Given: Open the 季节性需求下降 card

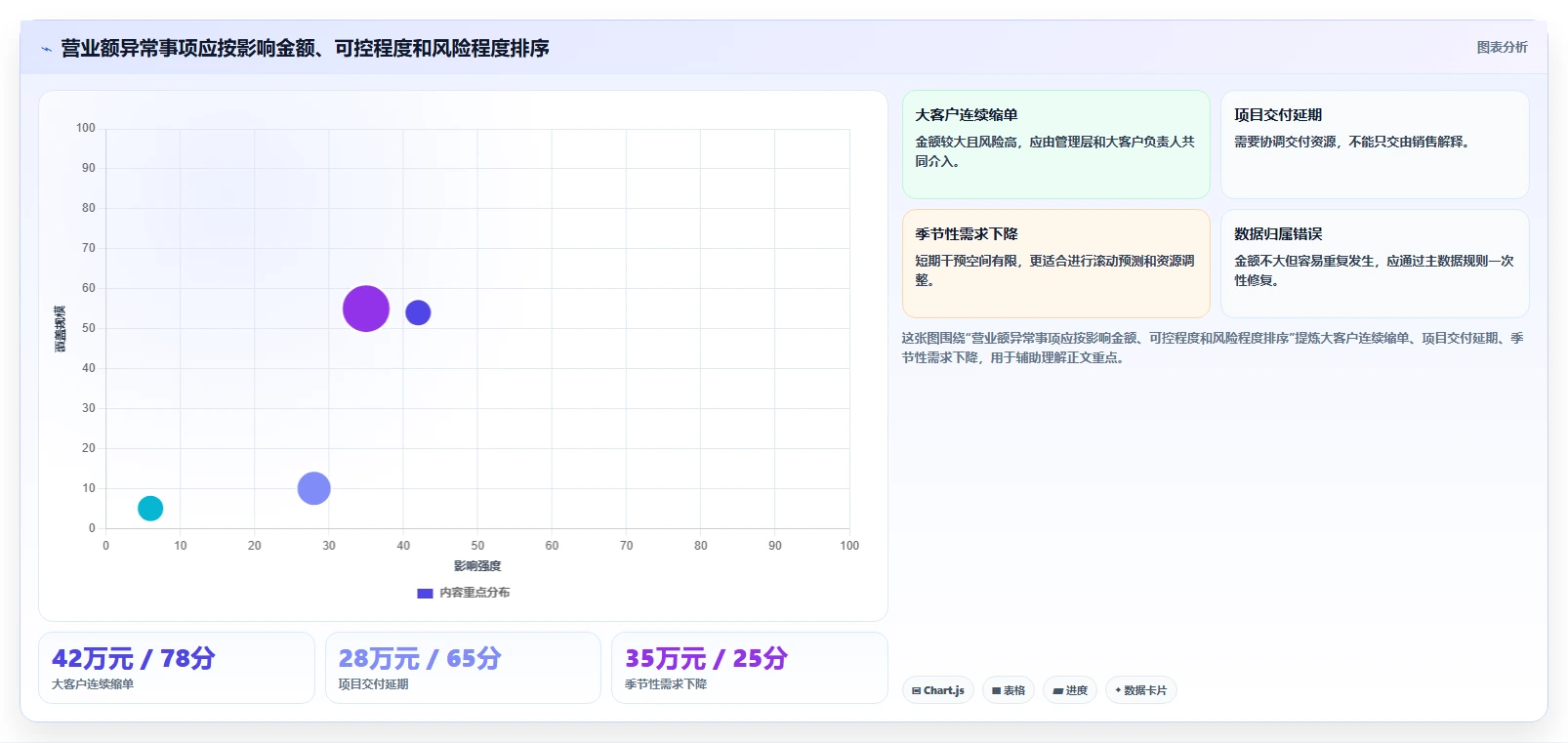Looking at the screenshot, I should 1055,264.
